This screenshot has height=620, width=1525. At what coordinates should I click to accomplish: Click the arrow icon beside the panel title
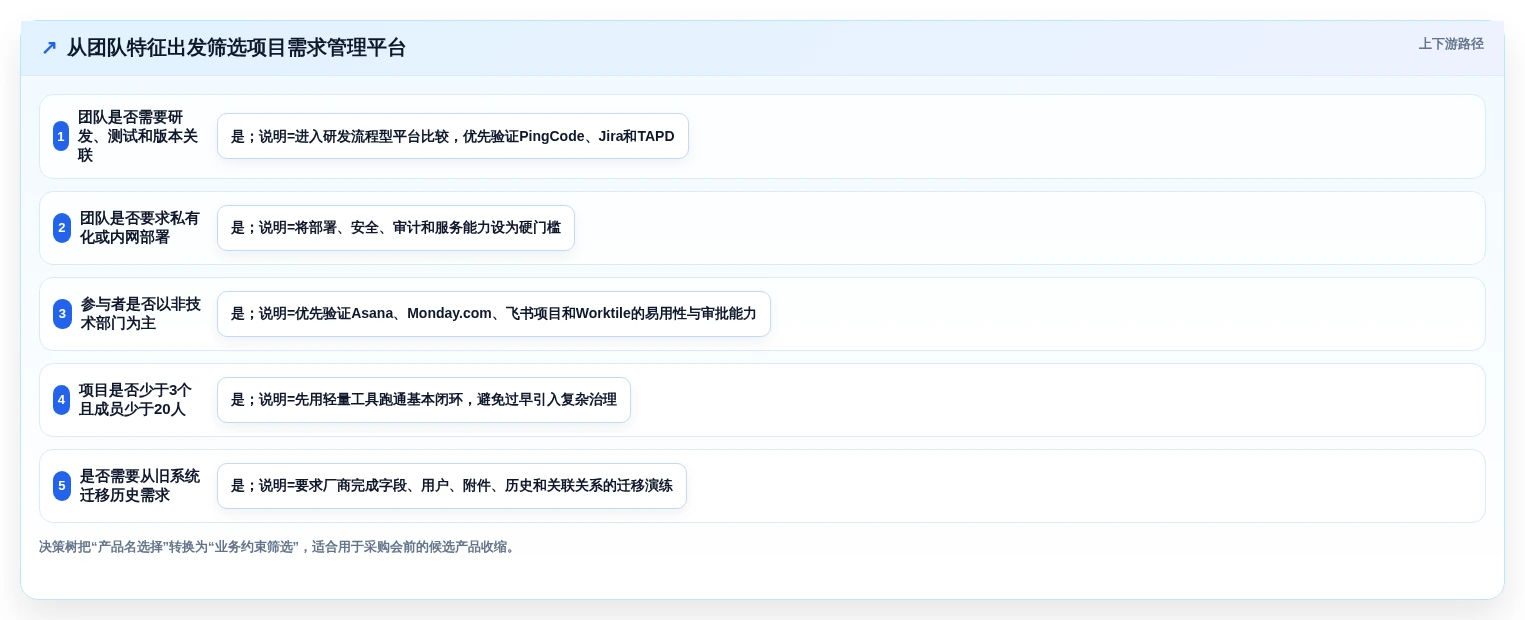point(49,48)
